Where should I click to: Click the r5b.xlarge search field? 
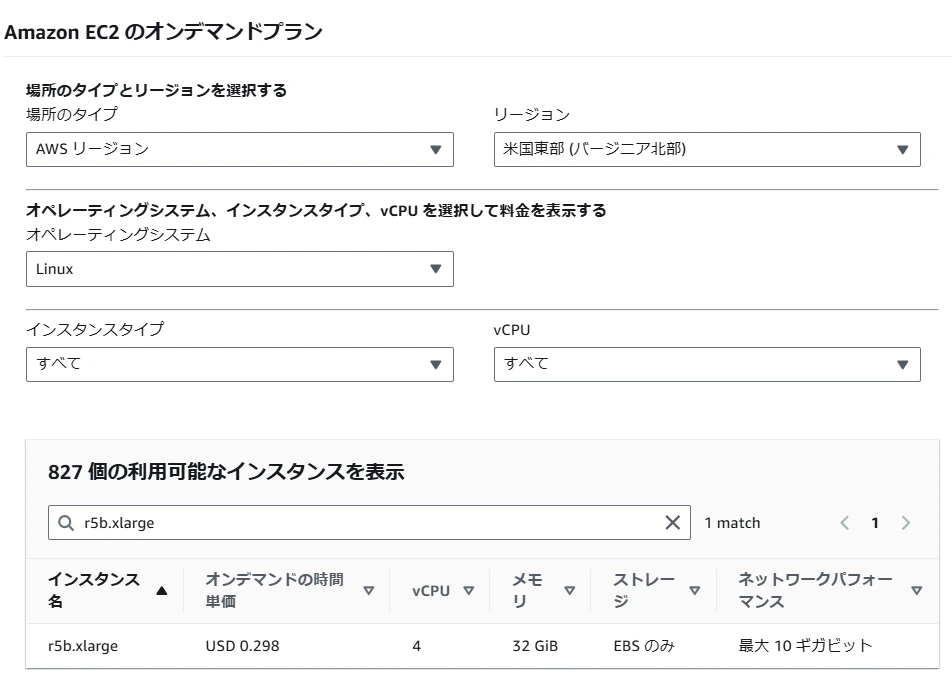[x=369, y=522]
